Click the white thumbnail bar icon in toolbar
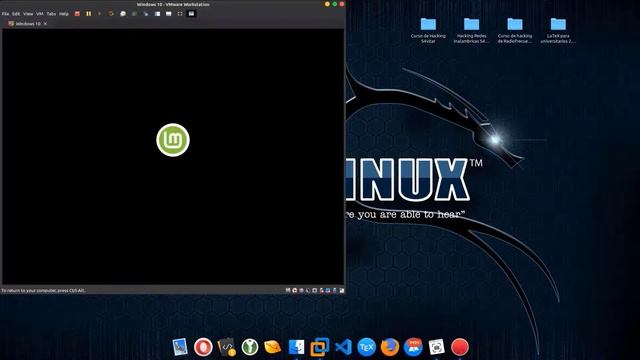The image size is (640, 360). tap(169, 14)
